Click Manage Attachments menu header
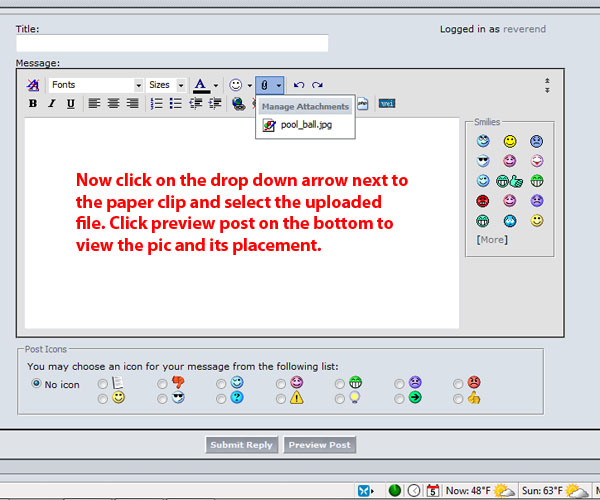Image resolution: width=600 pixels, height=500 pixels. pos(305,106)
